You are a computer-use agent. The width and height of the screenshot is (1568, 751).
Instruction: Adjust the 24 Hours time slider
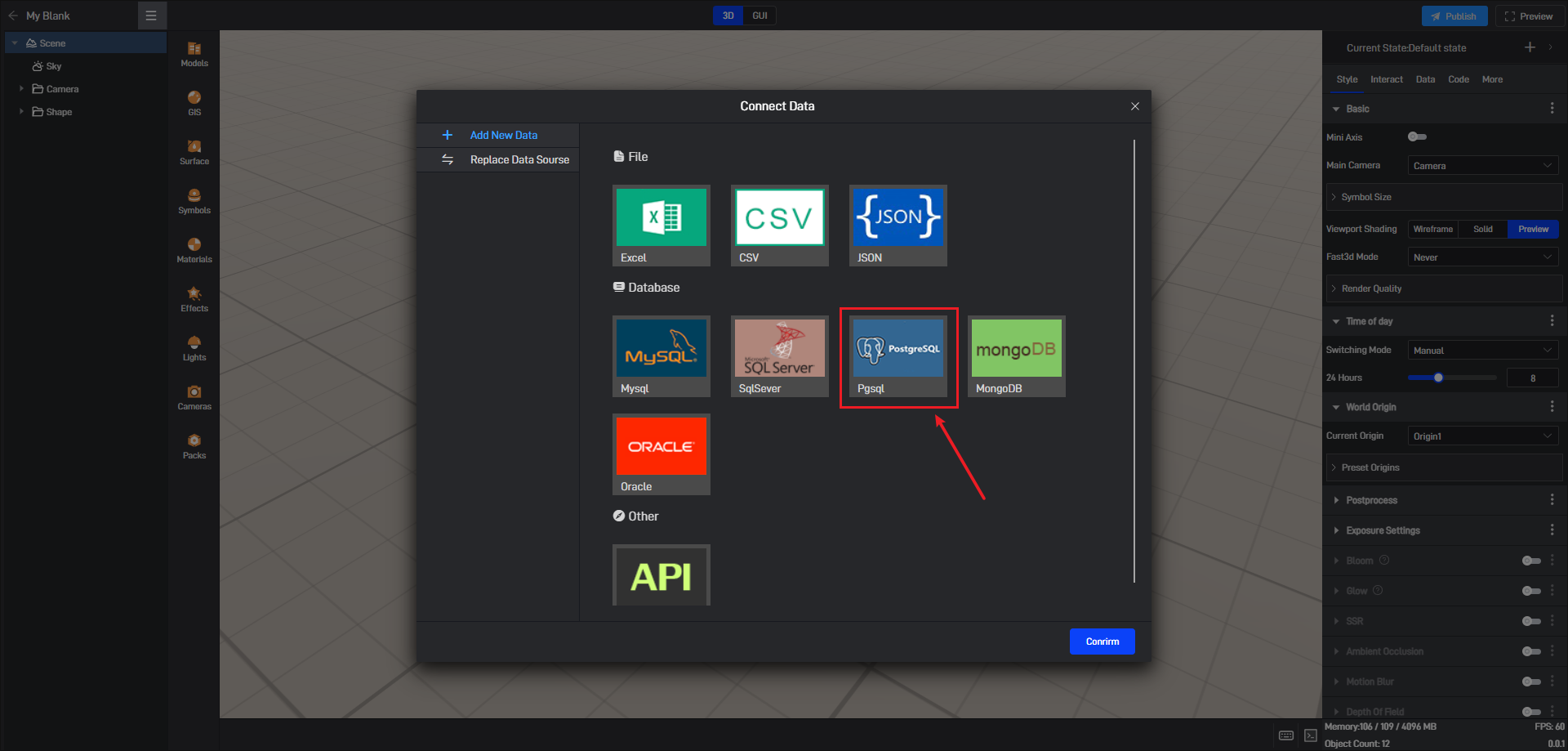tap(1452, 378)
